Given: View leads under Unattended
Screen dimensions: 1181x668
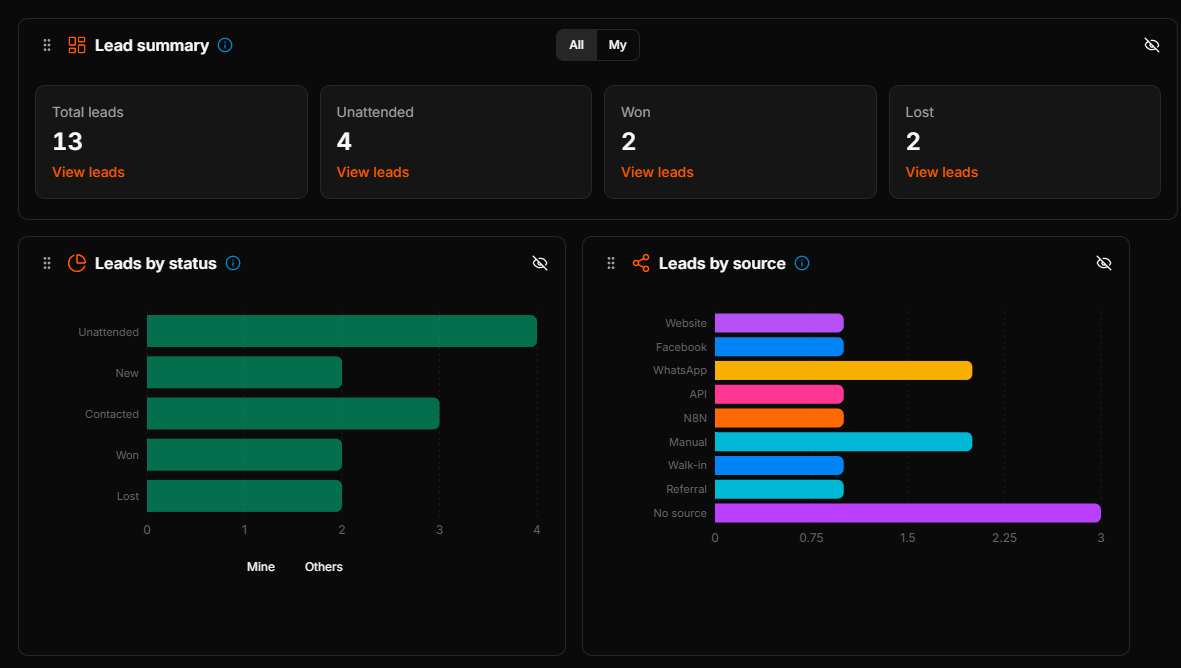Looking at the screenshot, I should [x=373, y=172].
